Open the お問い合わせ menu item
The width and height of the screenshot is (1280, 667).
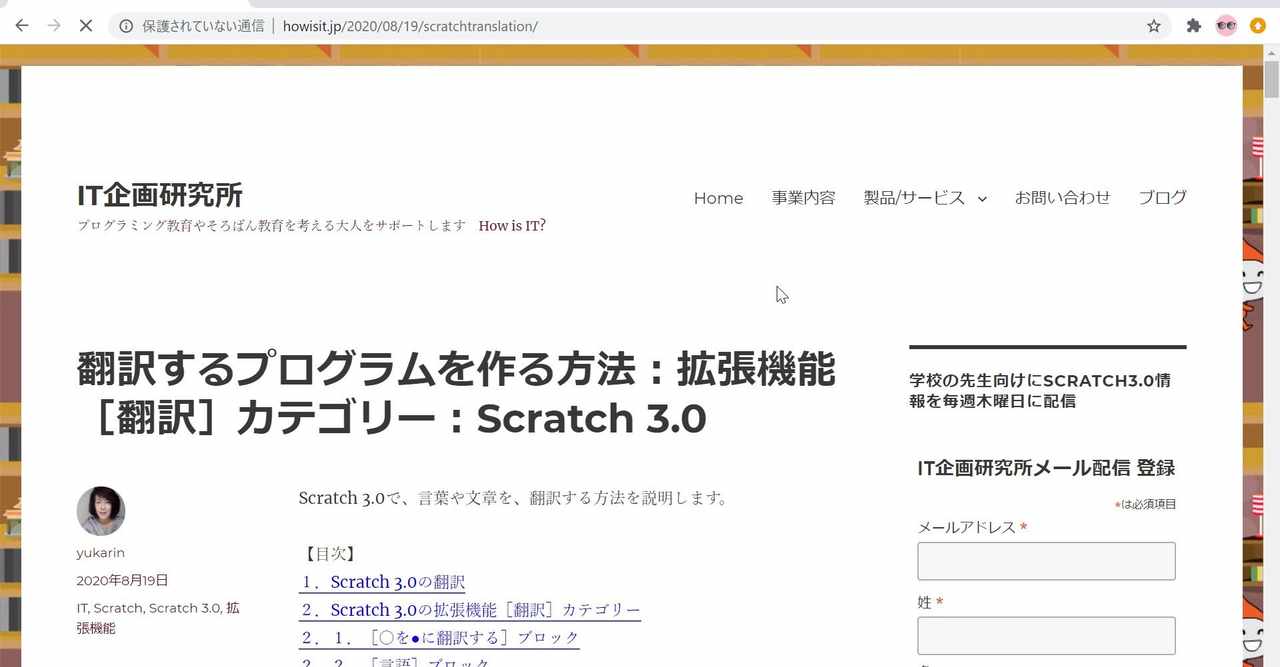tap(1062, 198)
